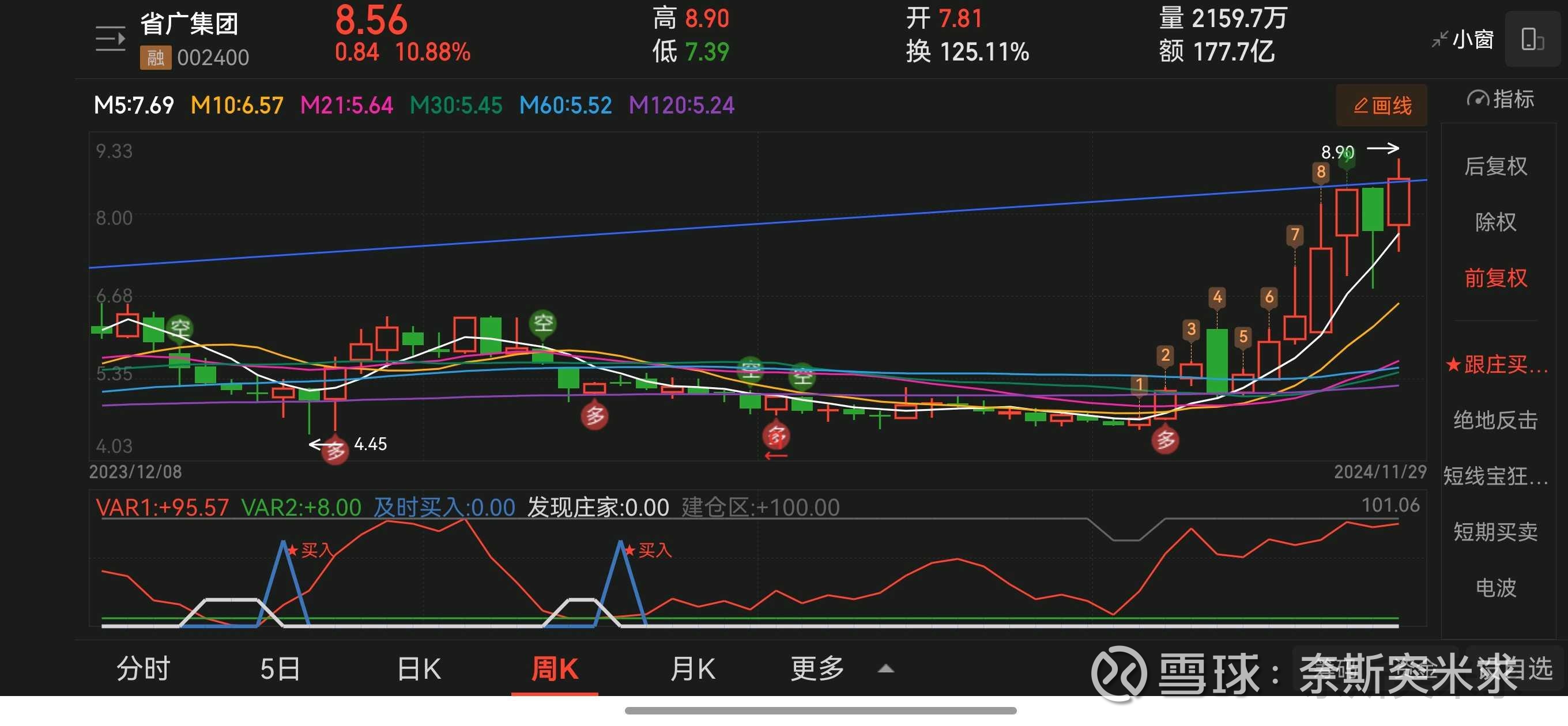Tap the 发现庄家:0.00 indicator value
This screenshot has height=726, width=1568.
[598, 507]
